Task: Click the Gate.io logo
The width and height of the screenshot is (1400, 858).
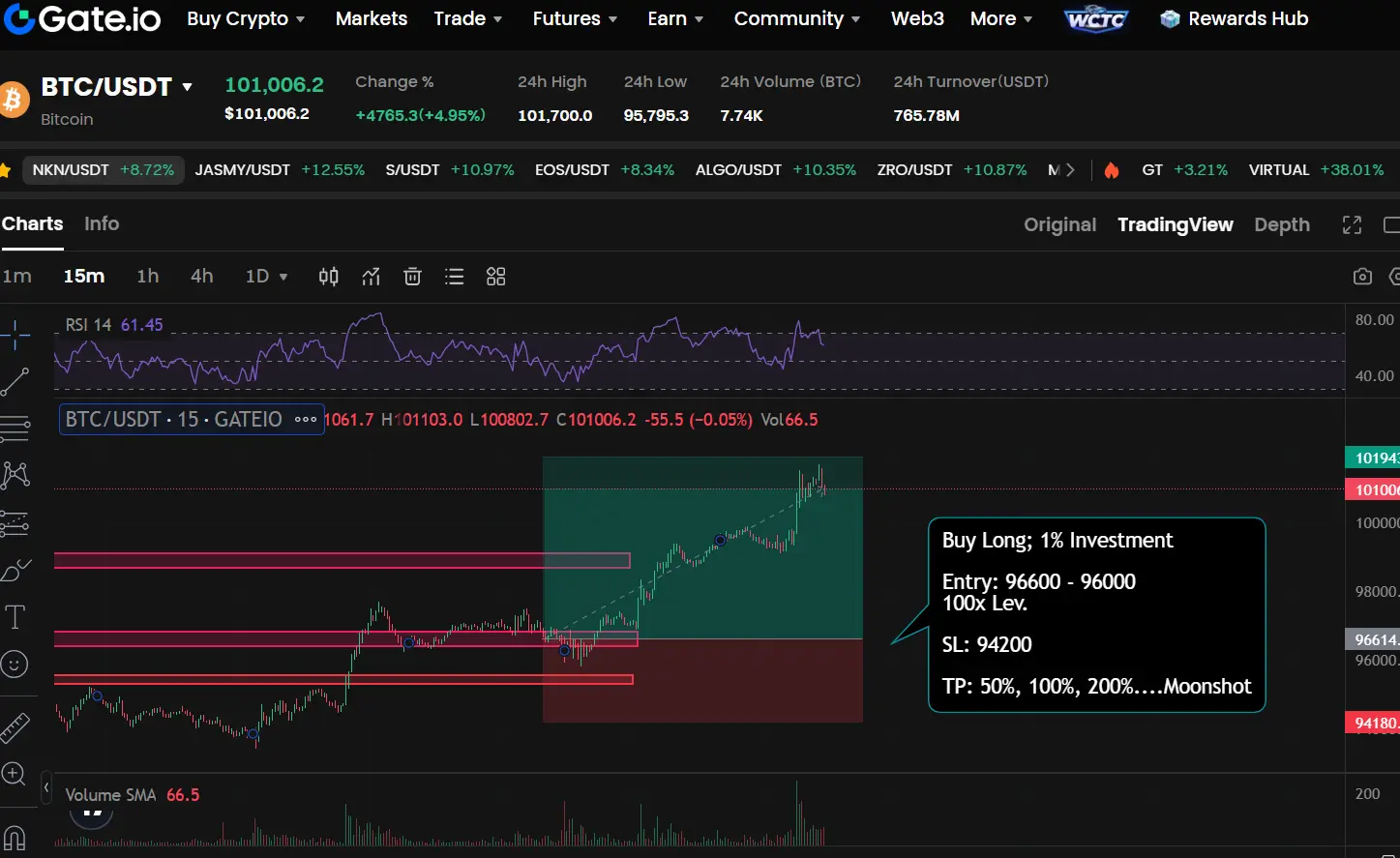Action: coord(83,18)
